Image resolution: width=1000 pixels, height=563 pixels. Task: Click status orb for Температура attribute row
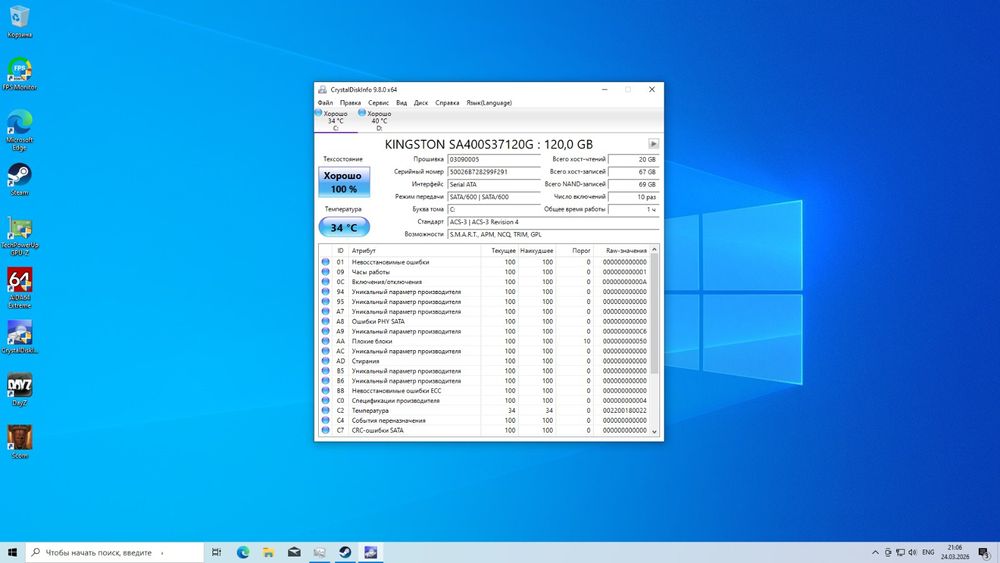coord(325,411)
